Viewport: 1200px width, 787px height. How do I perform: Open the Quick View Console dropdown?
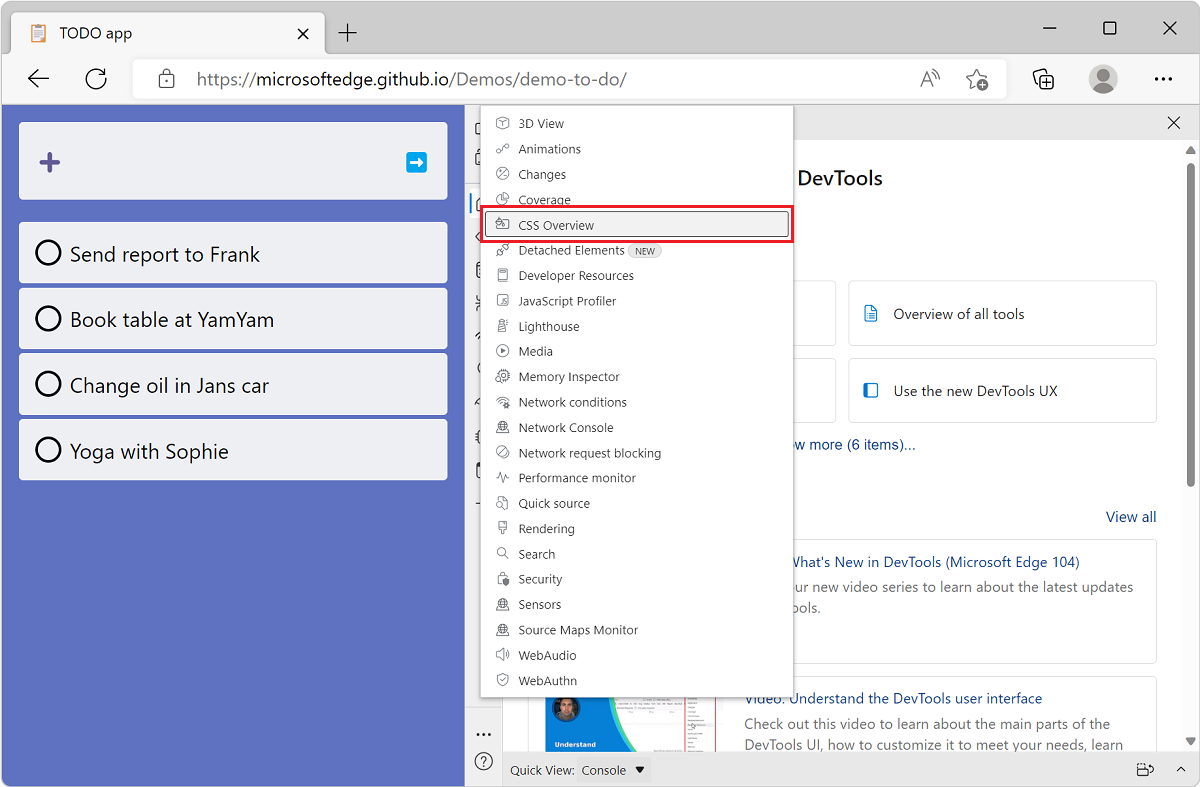[x=613, y=769]
